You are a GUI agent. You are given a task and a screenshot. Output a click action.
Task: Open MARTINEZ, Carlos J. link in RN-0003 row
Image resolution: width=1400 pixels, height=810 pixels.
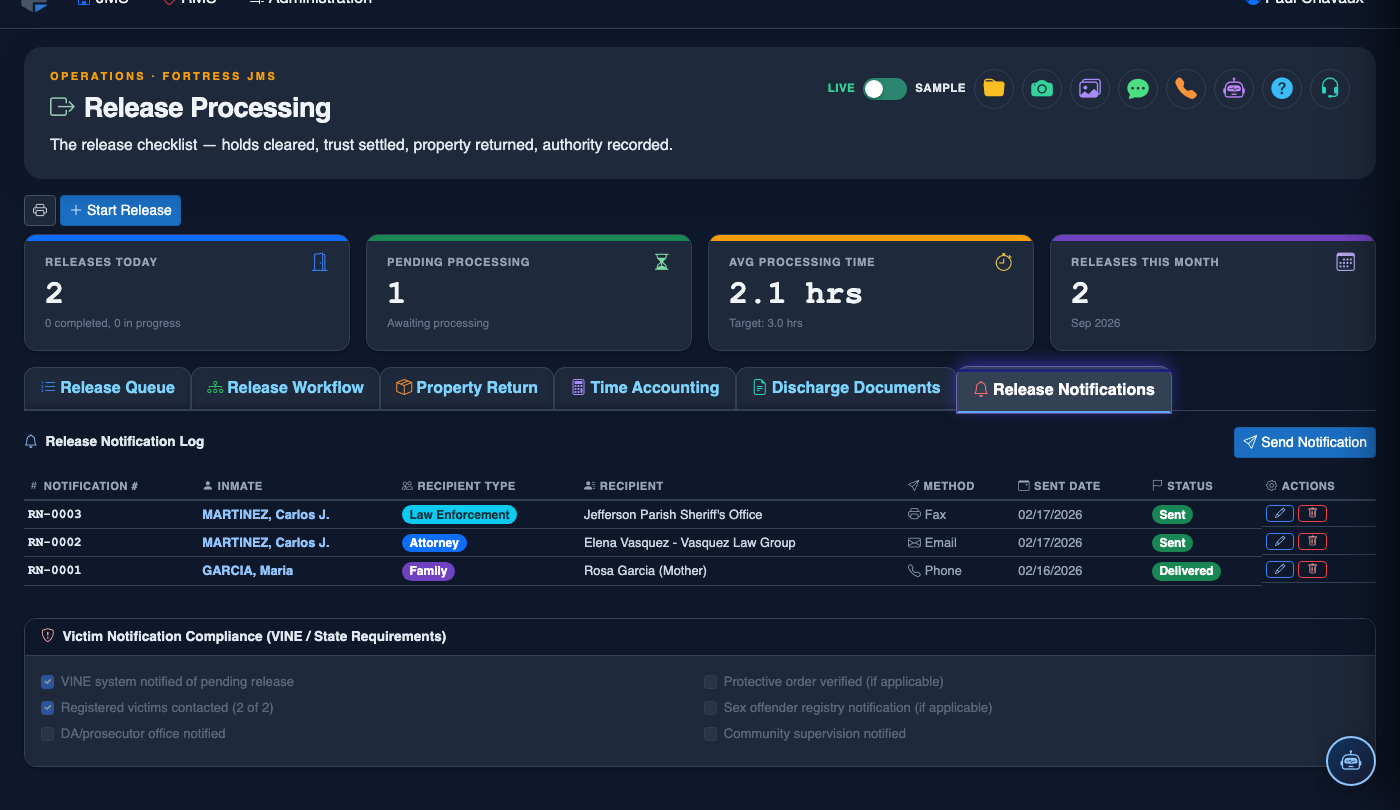(266, 515)
